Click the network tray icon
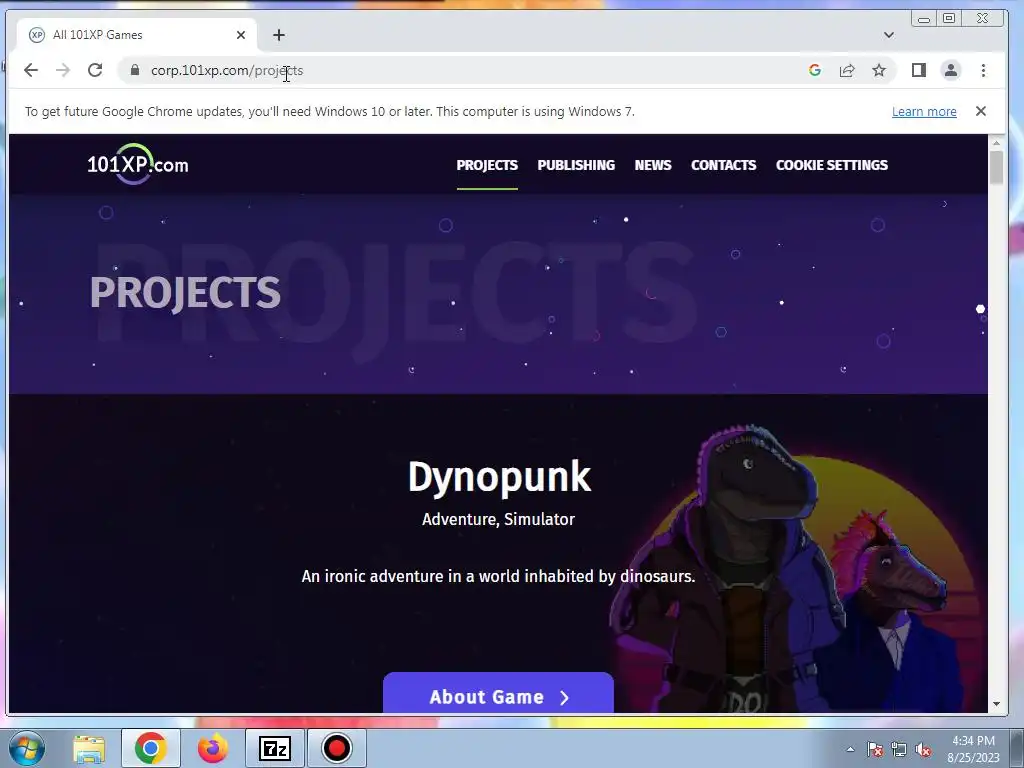The height and width of the screenshot is (768, 1024). (899, 749)
